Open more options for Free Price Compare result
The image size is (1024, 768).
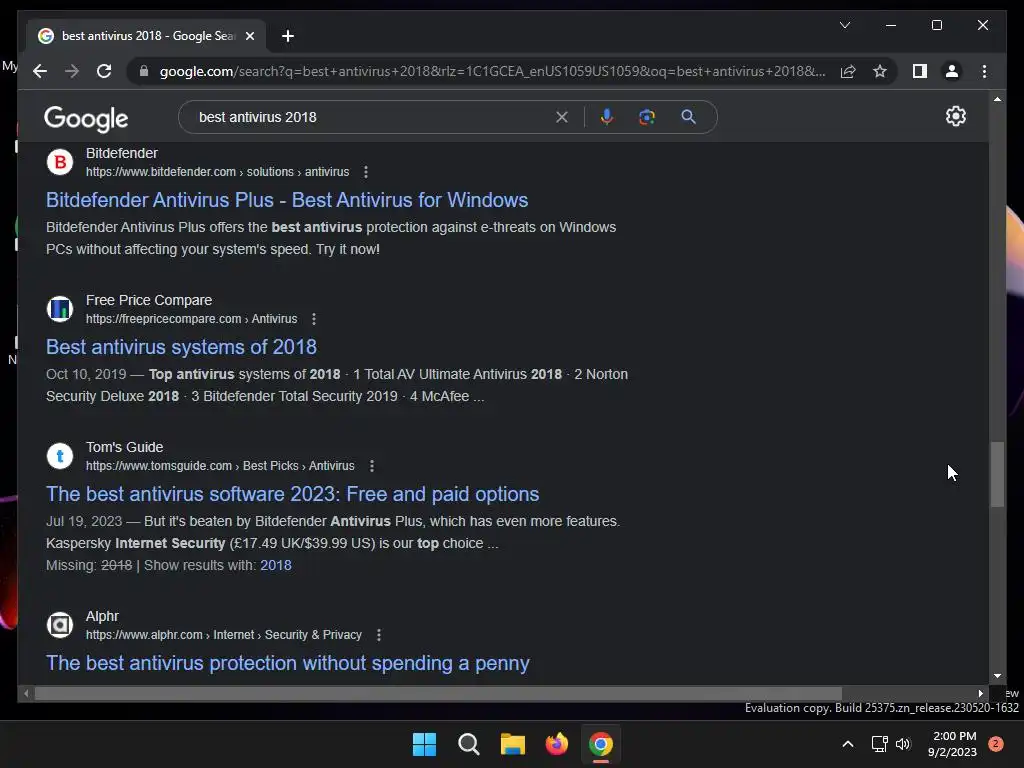314,319
